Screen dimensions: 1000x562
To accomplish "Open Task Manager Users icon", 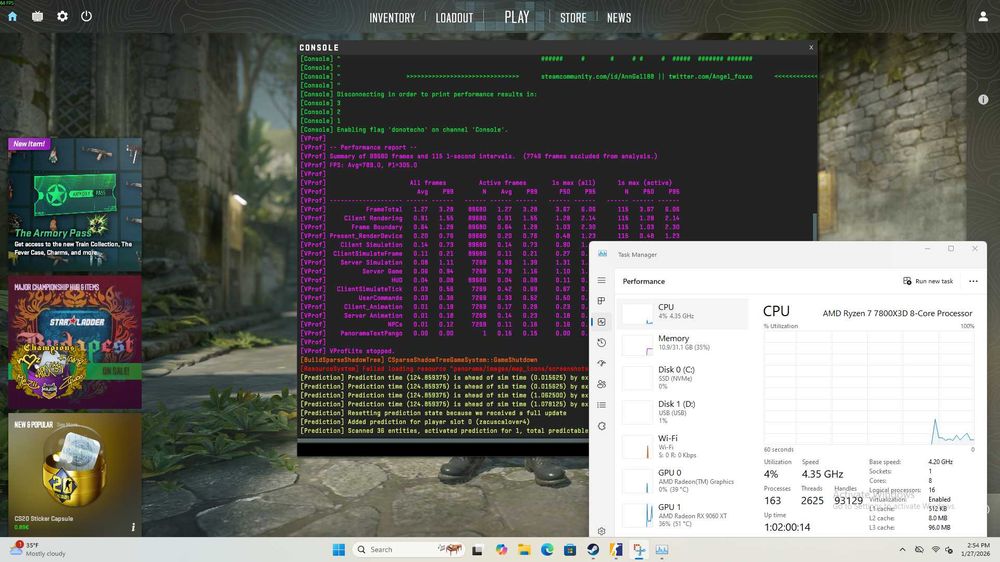I will point(601,385).
